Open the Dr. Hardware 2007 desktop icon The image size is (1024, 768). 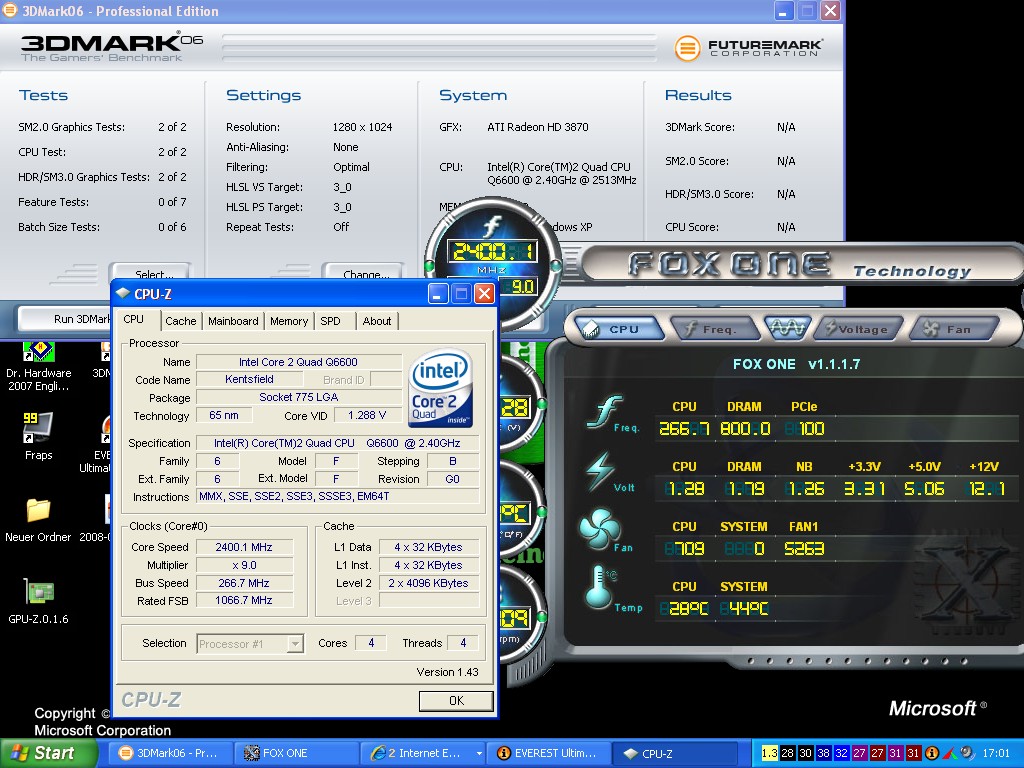point(39,366)
